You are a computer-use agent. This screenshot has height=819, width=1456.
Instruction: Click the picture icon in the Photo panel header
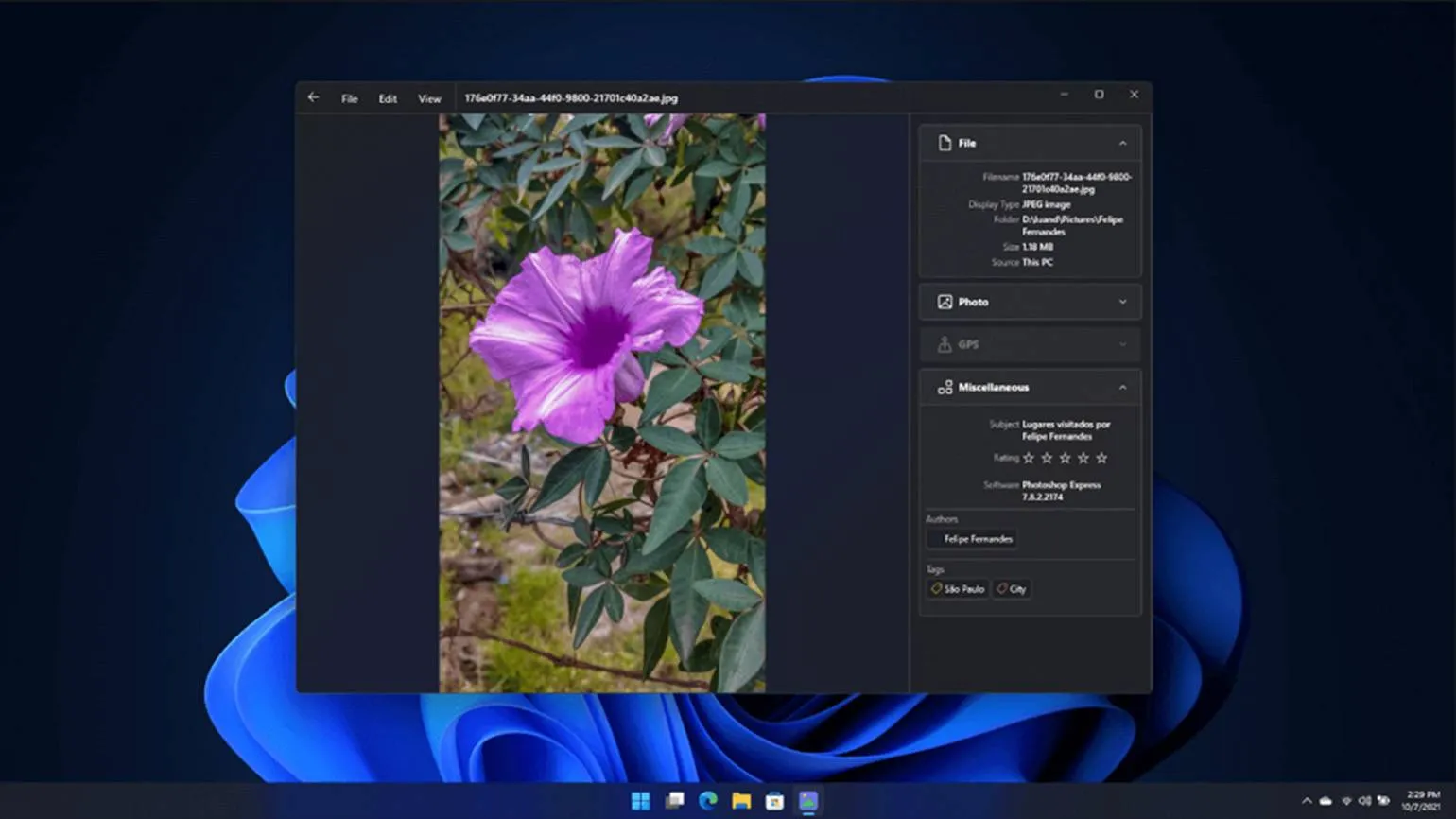tap(944, 302)
